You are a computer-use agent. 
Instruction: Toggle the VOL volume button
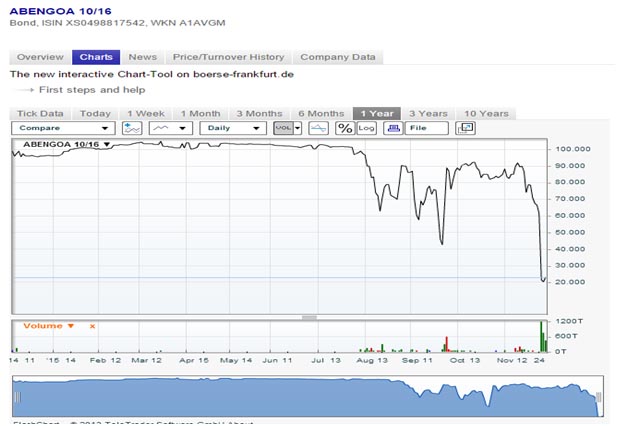pos(283,128)
